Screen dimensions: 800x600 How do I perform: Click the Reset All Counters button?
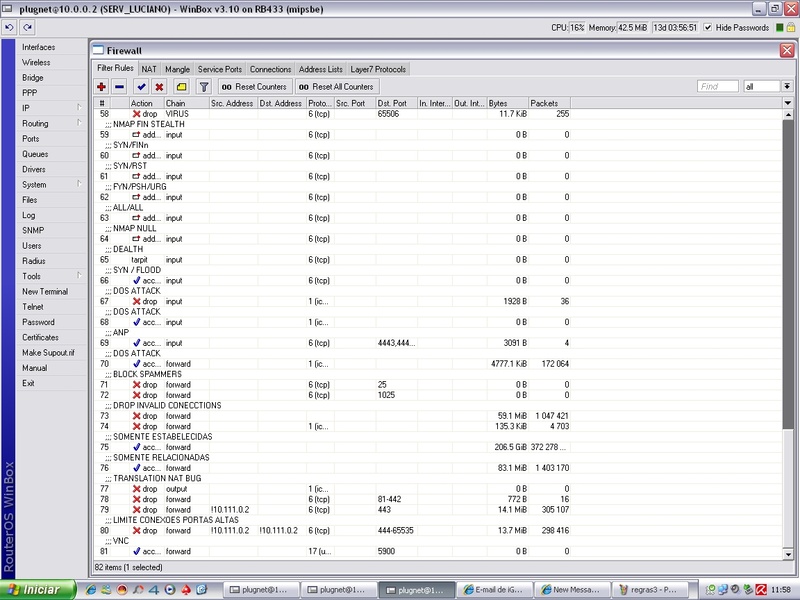337,87
